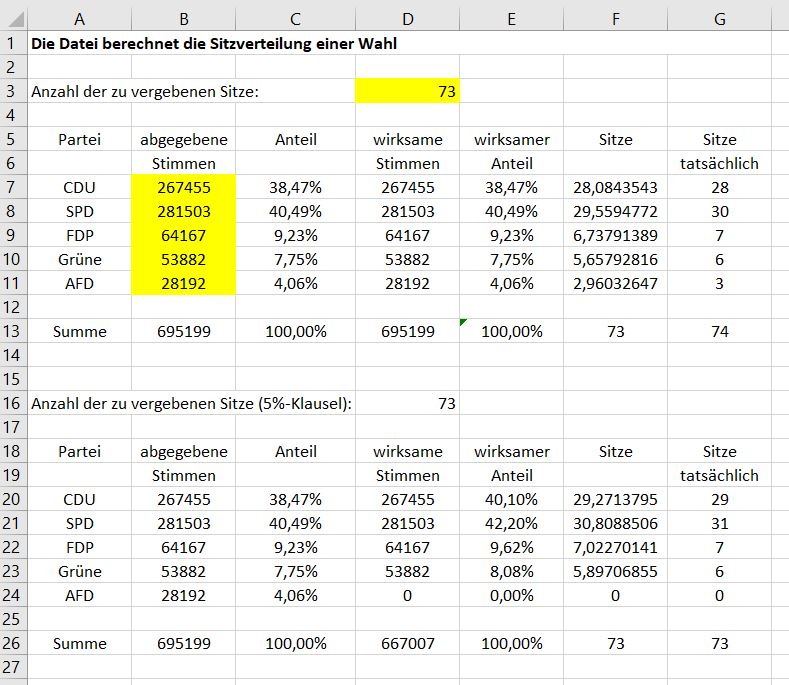The image size is (789, 685).
Task: Click yellow AFD votes cell B11
Action: (183, 284)
